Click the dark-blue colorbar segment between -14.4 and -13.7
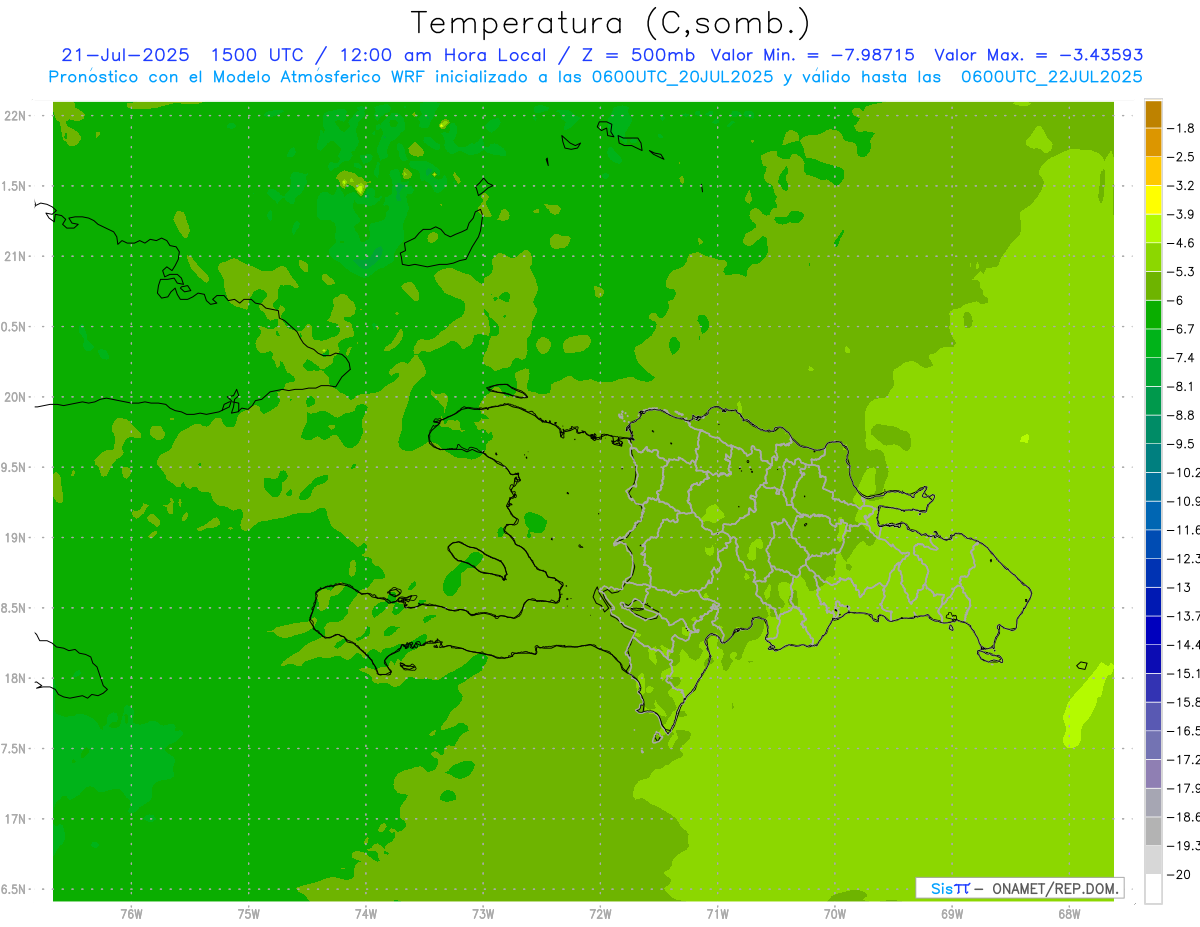The height and width of the screenshot is (927, 1200). [1152, 630]
